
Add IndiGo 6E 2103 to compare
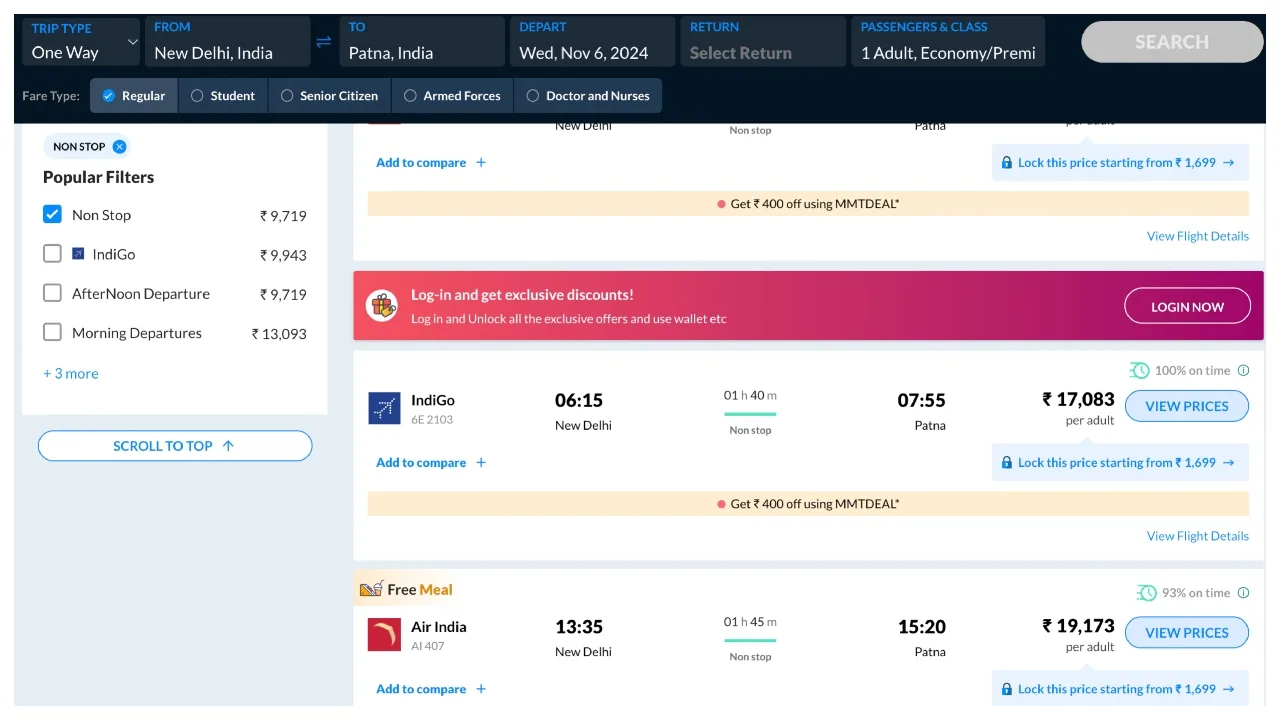pos(431,463)
